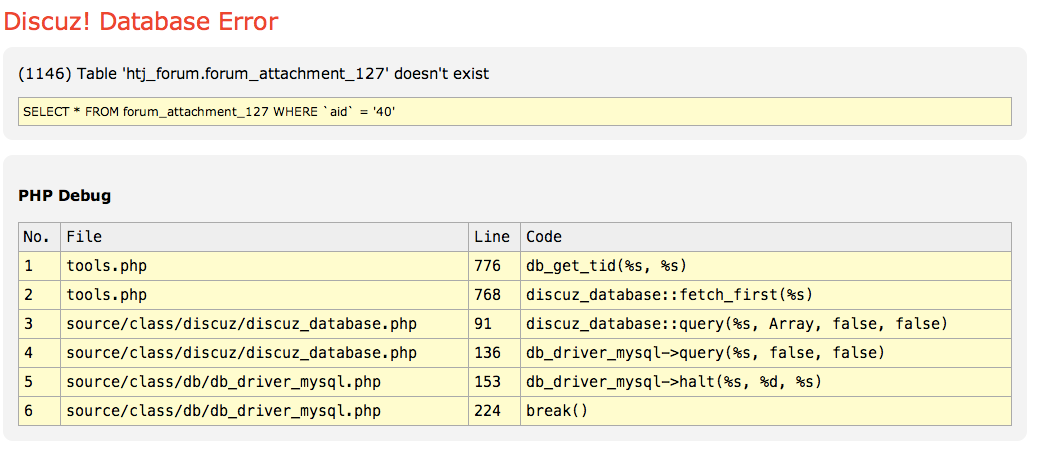Select code 'db_get_tid(%s, %s)'
Image resolution: width=1040 pixels, height=452 pixels.
(x=606, y=266)
